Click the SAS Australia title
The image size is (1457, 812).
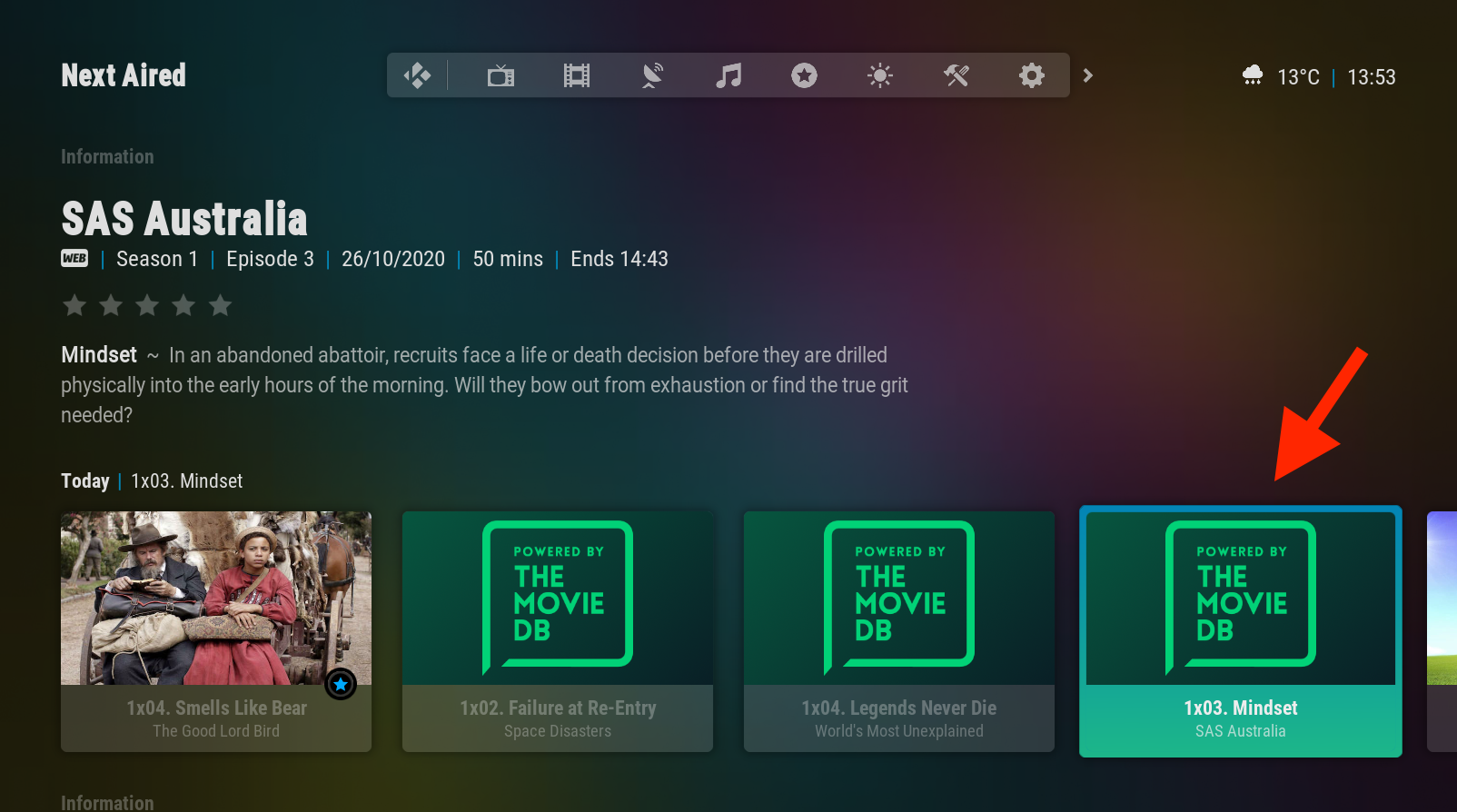pos(184,219)
